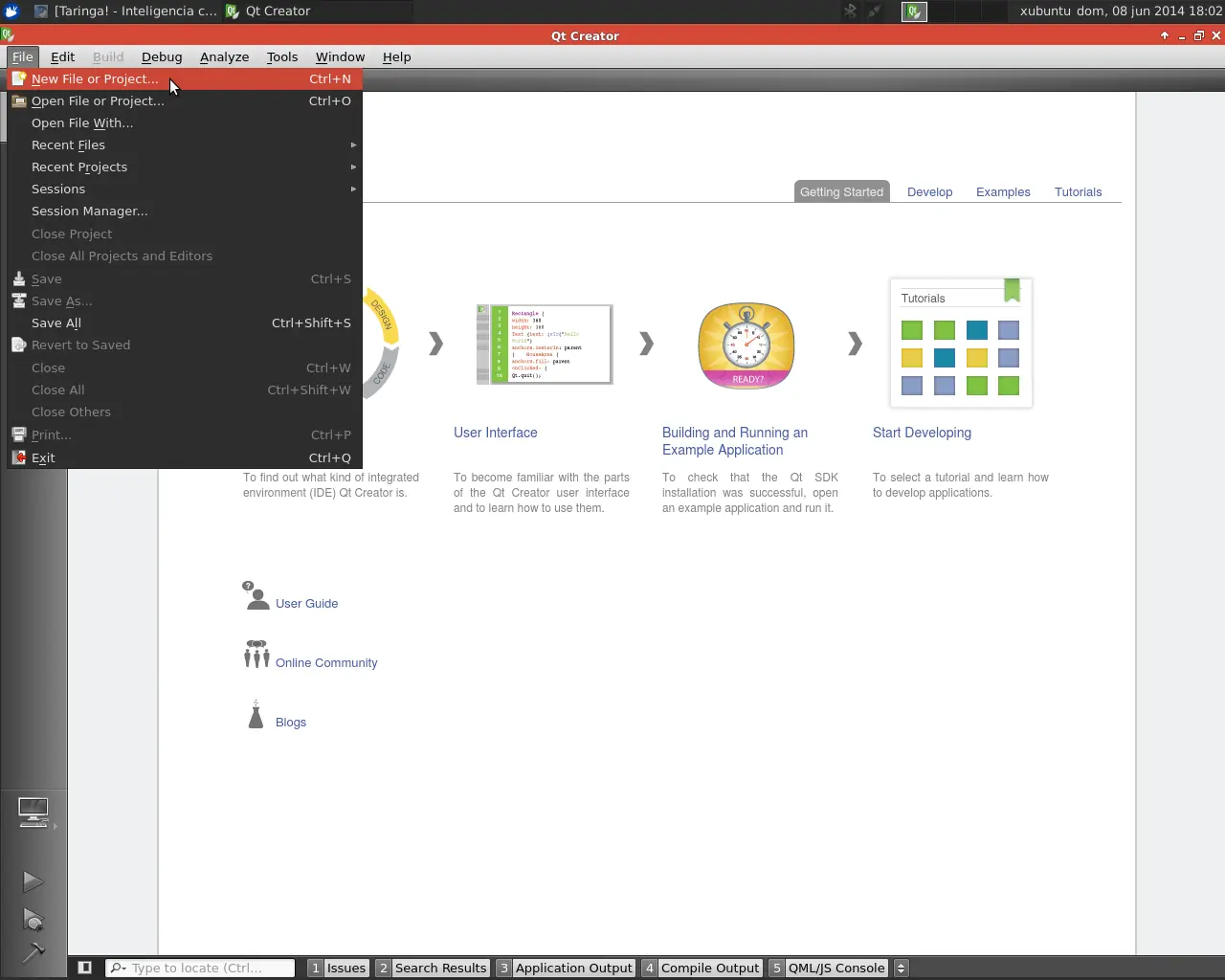This screenshot has width=1225, height=980.
Task: Click the Taringa taskbar window icon
Action: point(41,11)
